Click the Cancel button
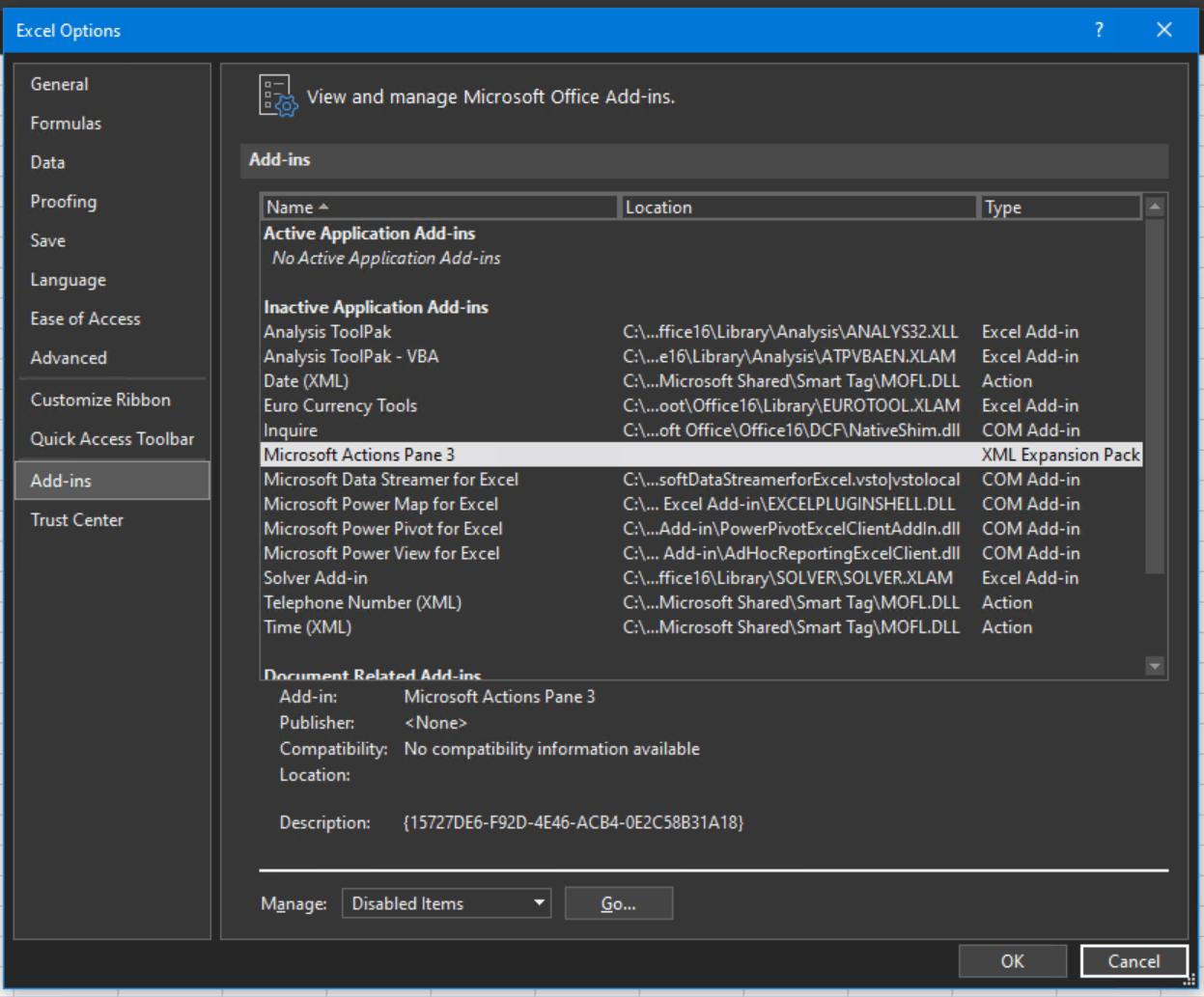This screenshot has width=1204, height=997. pos(1134,961)
